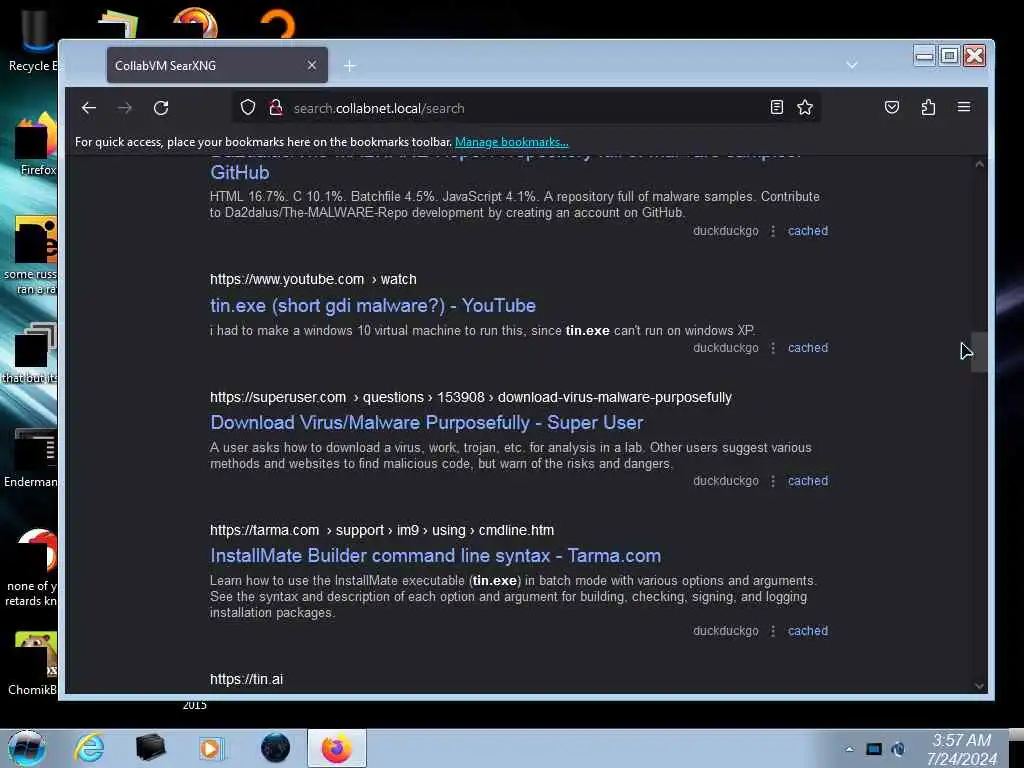Show hidden system tray icons
1024x768 pixels.
coord(849,750)
